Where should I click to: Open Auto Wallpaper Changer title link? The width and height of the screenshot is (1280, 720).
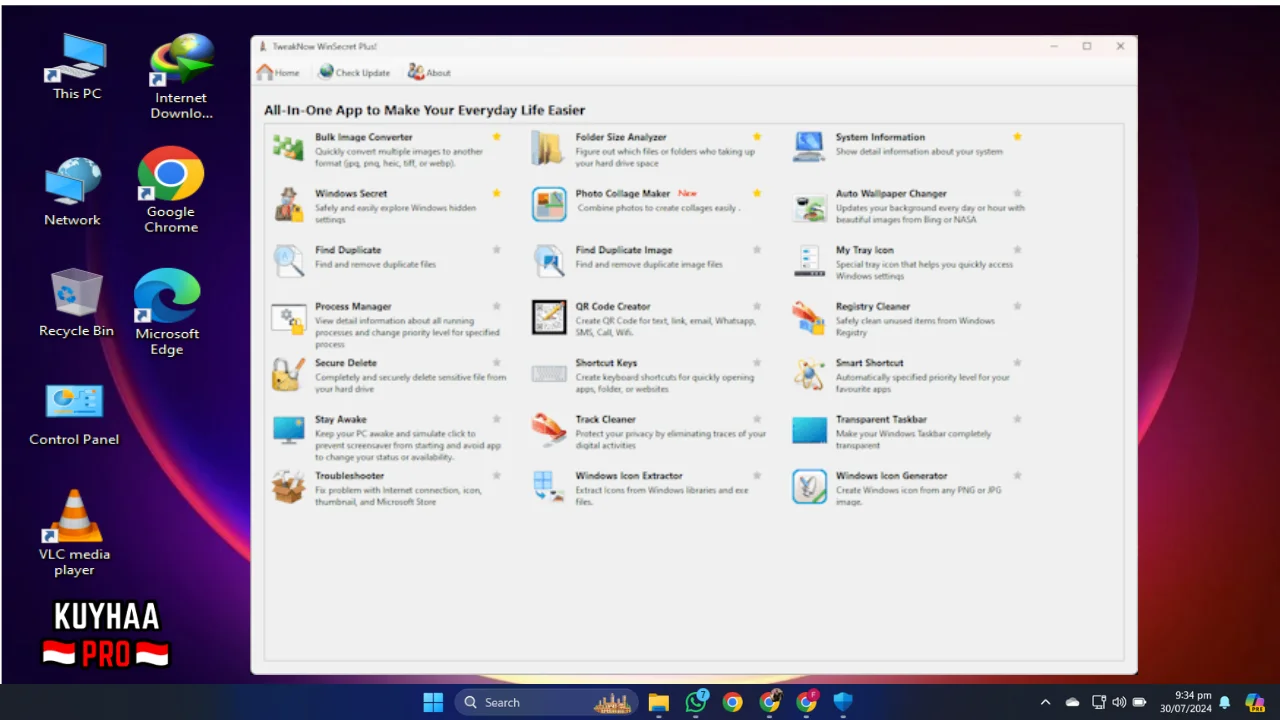point(891,194)
